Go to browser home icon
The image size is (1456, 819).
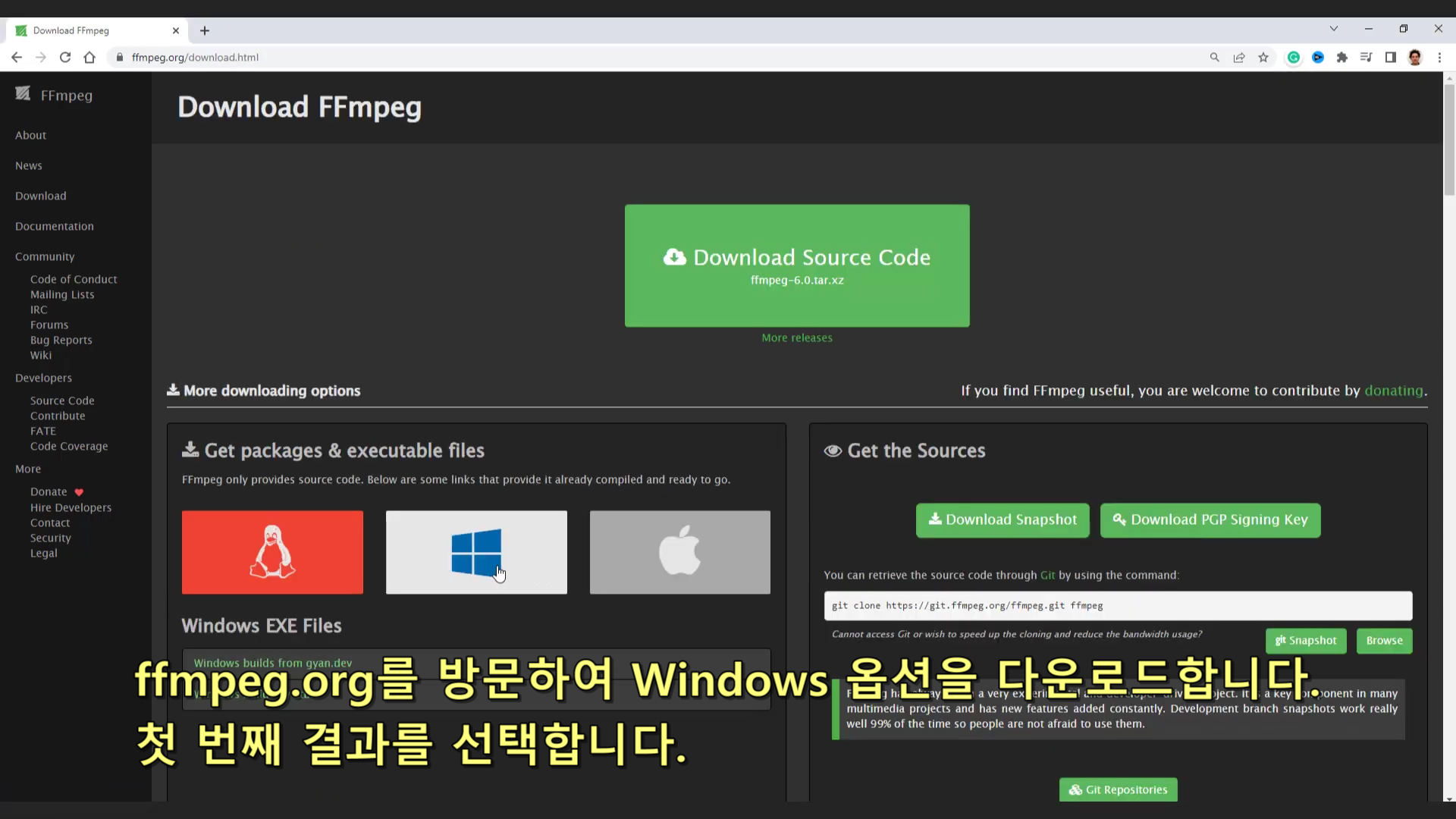89,58
